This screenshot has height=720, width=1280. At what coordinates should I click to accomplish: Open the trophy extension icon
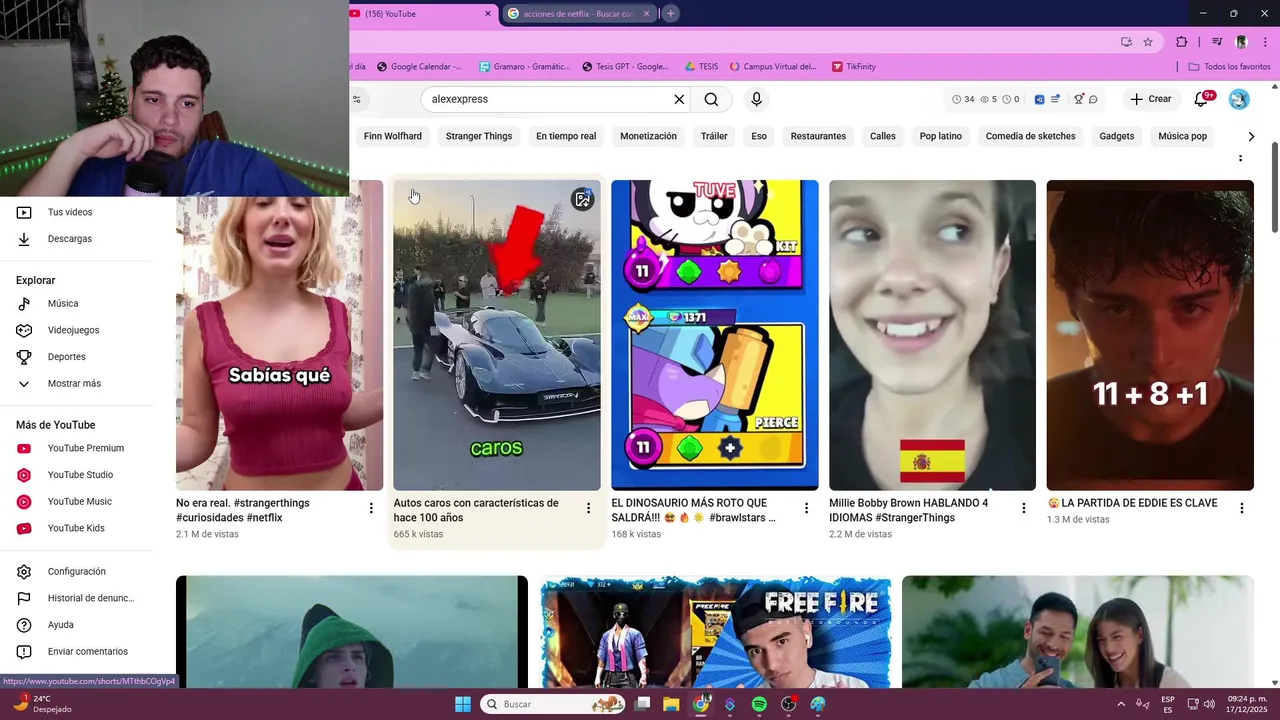click(x=1078, y=99)
